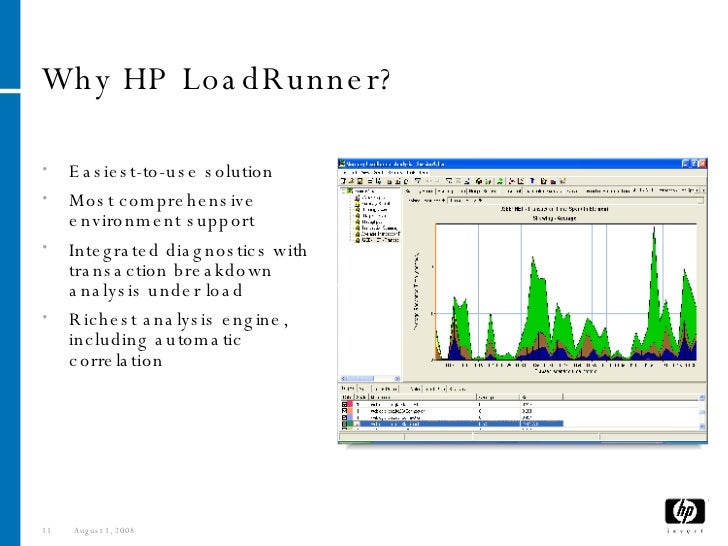Select the first Legend tab below the graph
This screenshot has height=546, width=728.
point(347,388)
